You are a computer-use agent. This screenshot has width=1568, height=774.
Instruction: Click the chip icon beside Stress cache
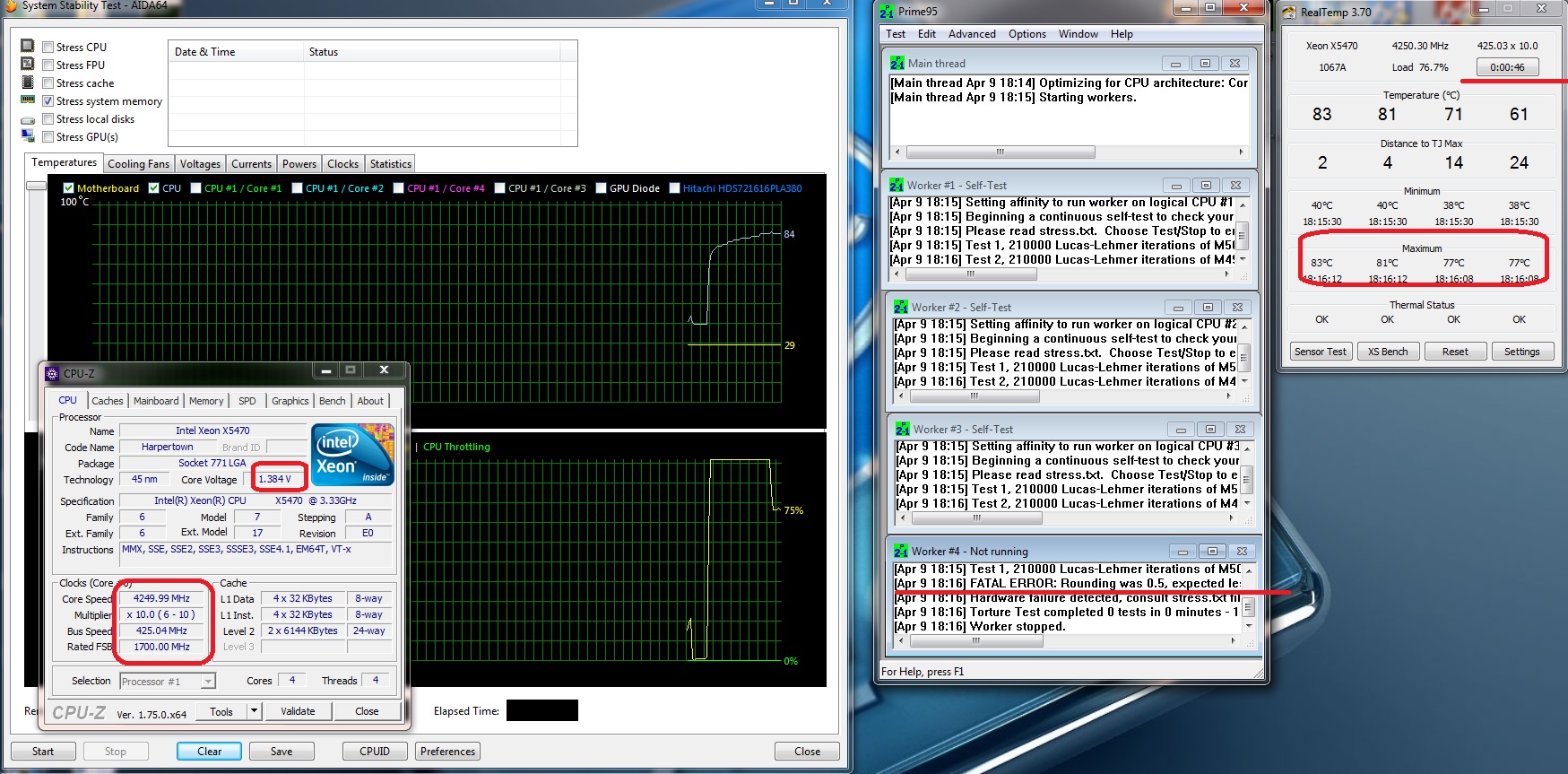point(27,82)
